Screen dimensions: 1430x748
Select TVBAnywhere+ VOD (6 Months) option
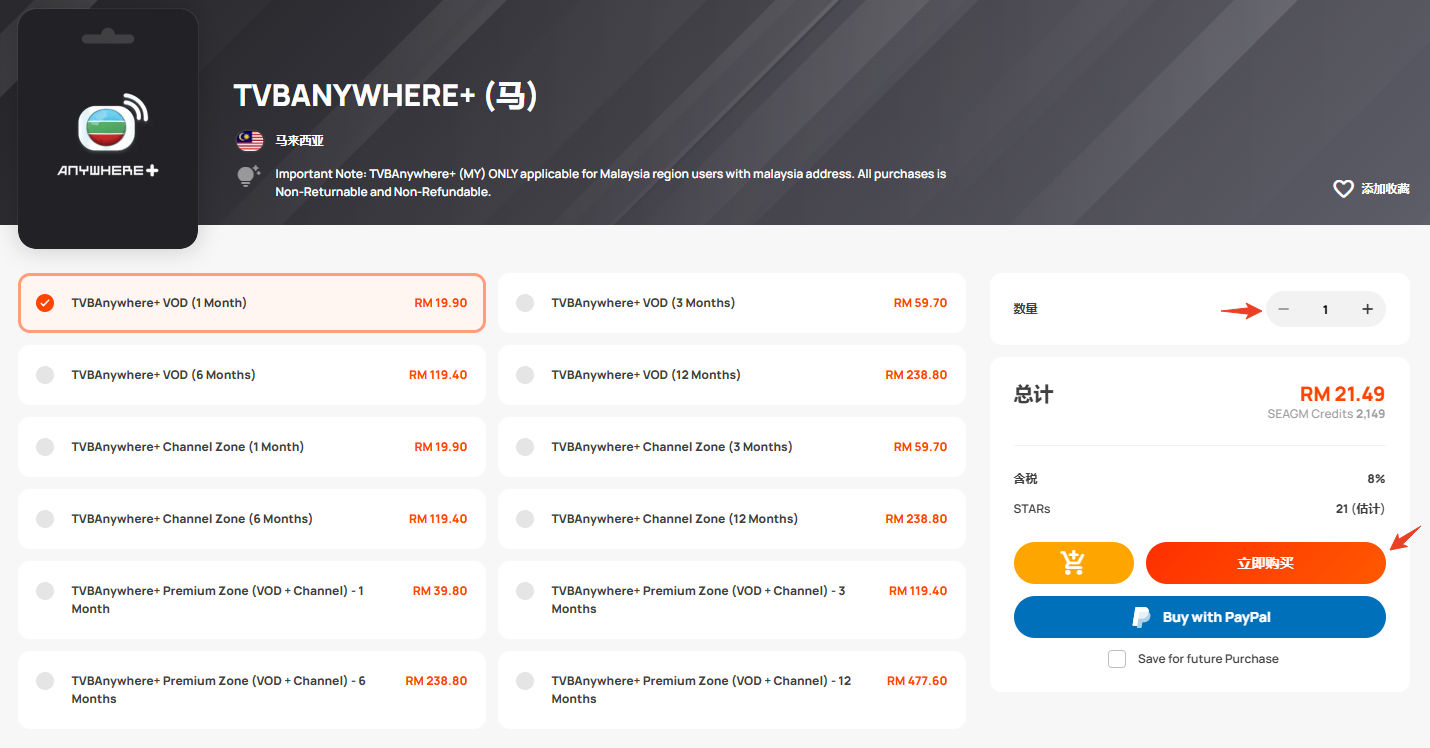tap(252, 375)
